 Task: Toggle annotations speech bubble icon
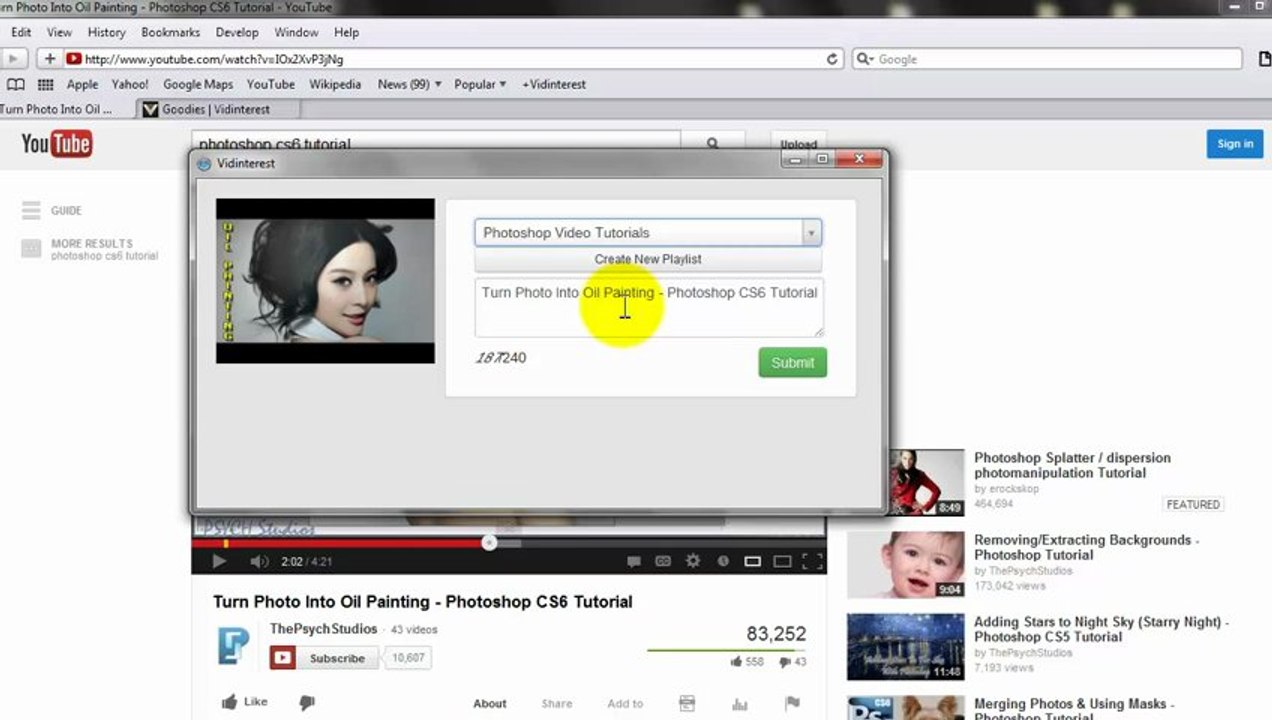pyautogui.click(x=633, y=562)
